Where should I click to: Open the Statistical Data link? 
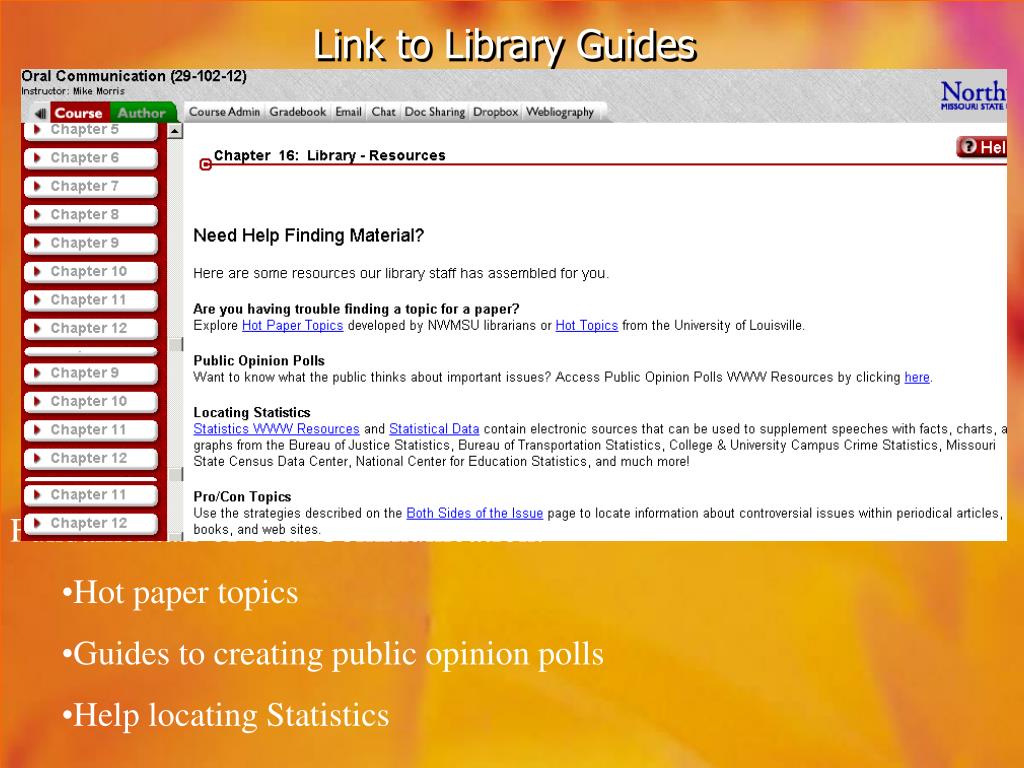(434, 429)
